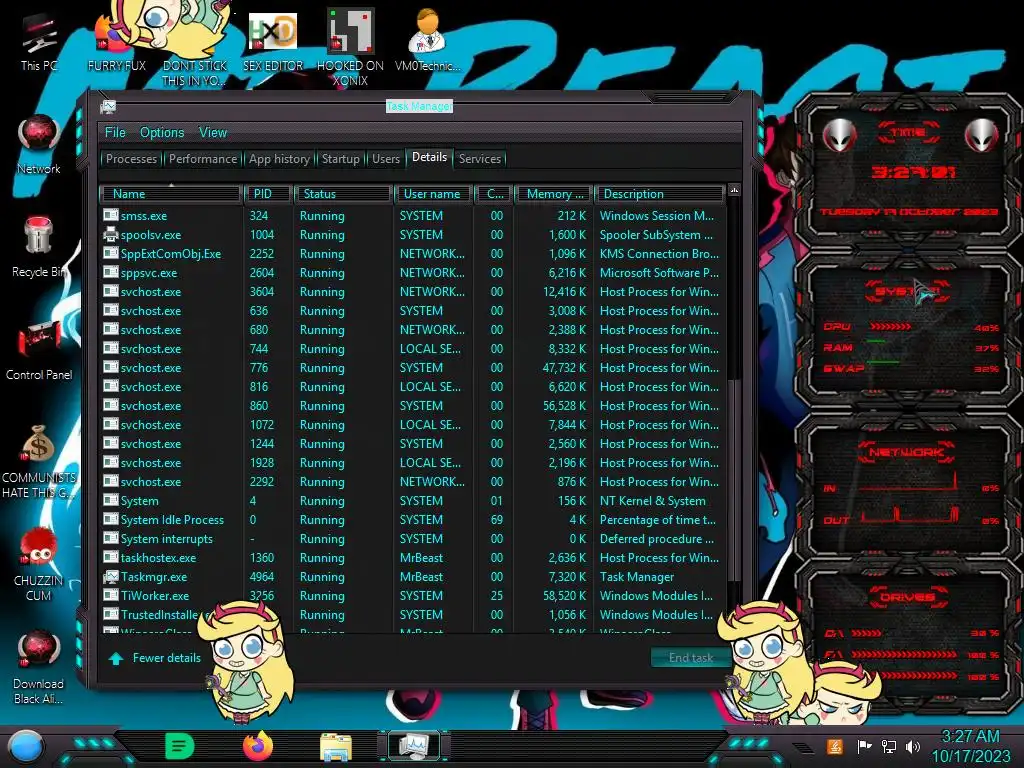Click the Task Manager title bar icon
Image resolution: width=1024 pixels, height=768 pixels.
point(108,106)
